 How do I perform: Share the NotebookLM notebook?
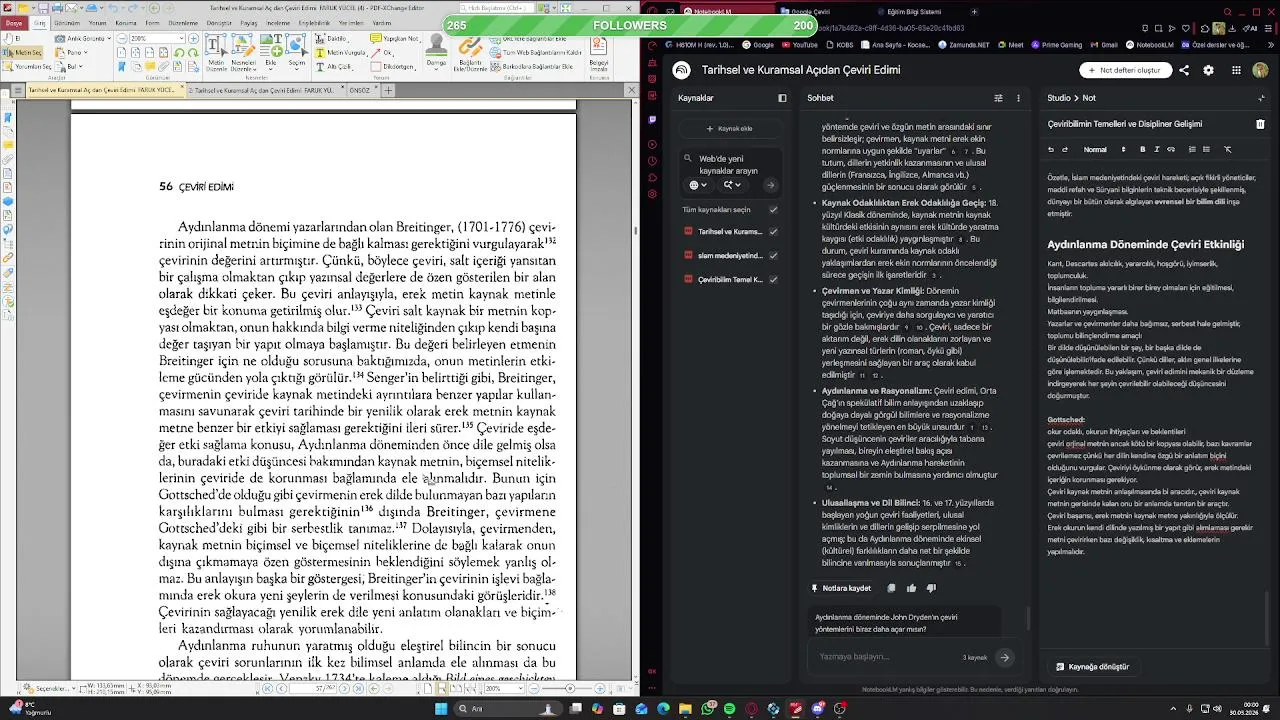pyautogui.click(x=1184, y=70)
